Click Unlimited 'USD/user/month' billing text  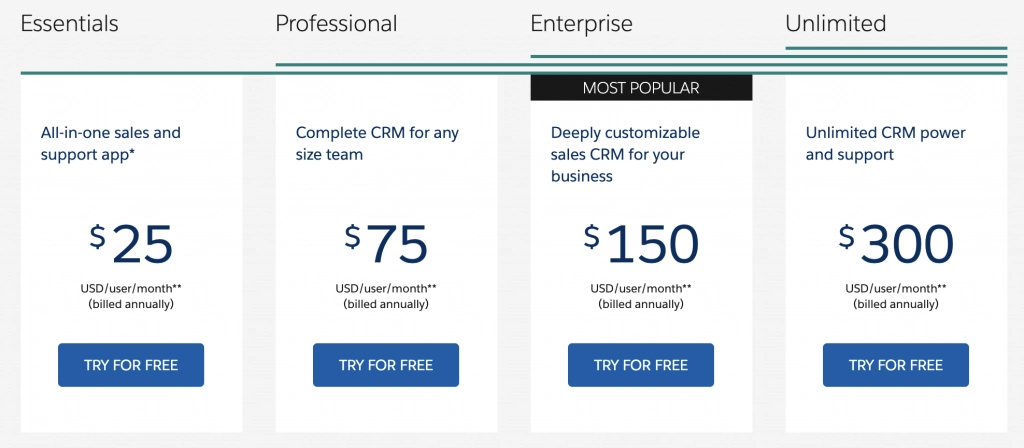pos(896,289)
